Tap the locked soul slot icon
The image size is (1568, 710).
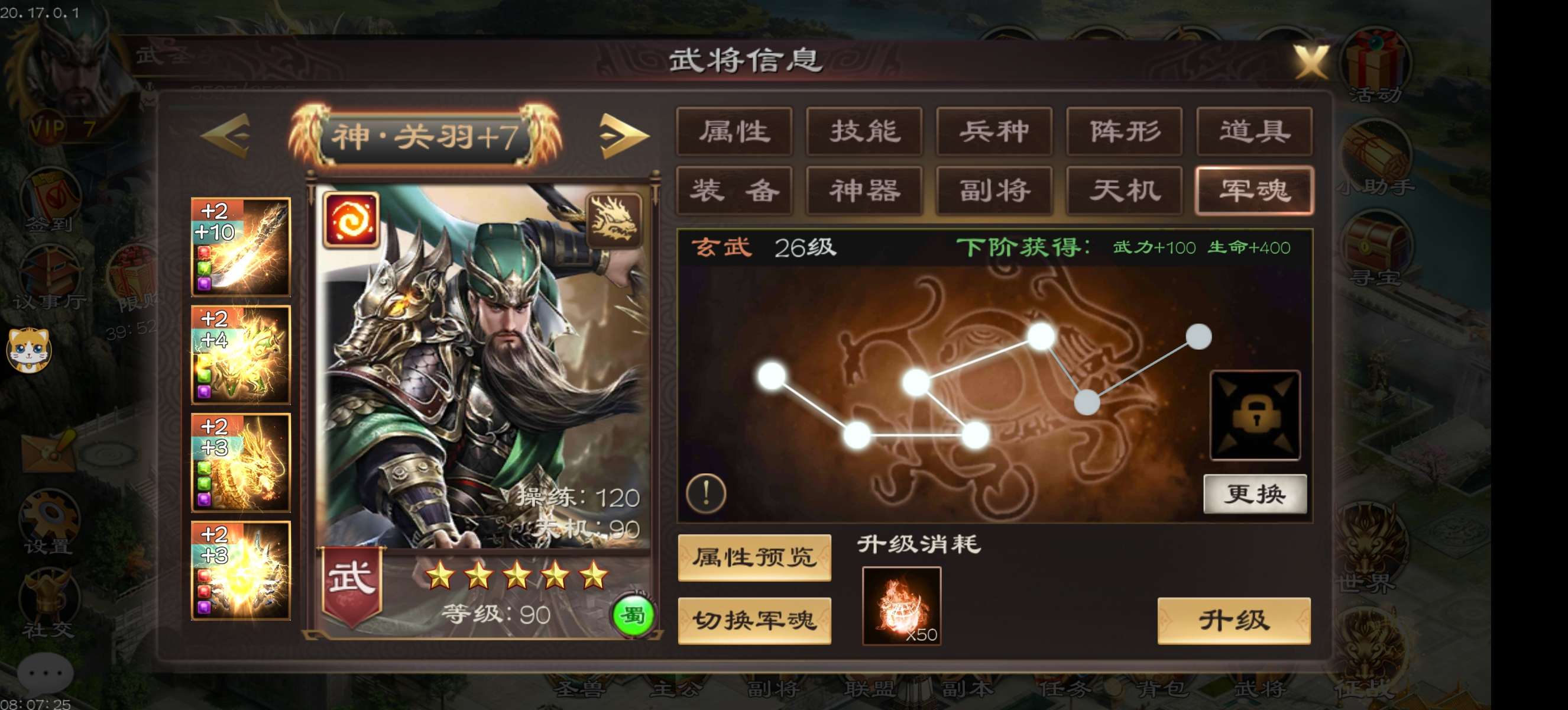(x=1255, y=415)
